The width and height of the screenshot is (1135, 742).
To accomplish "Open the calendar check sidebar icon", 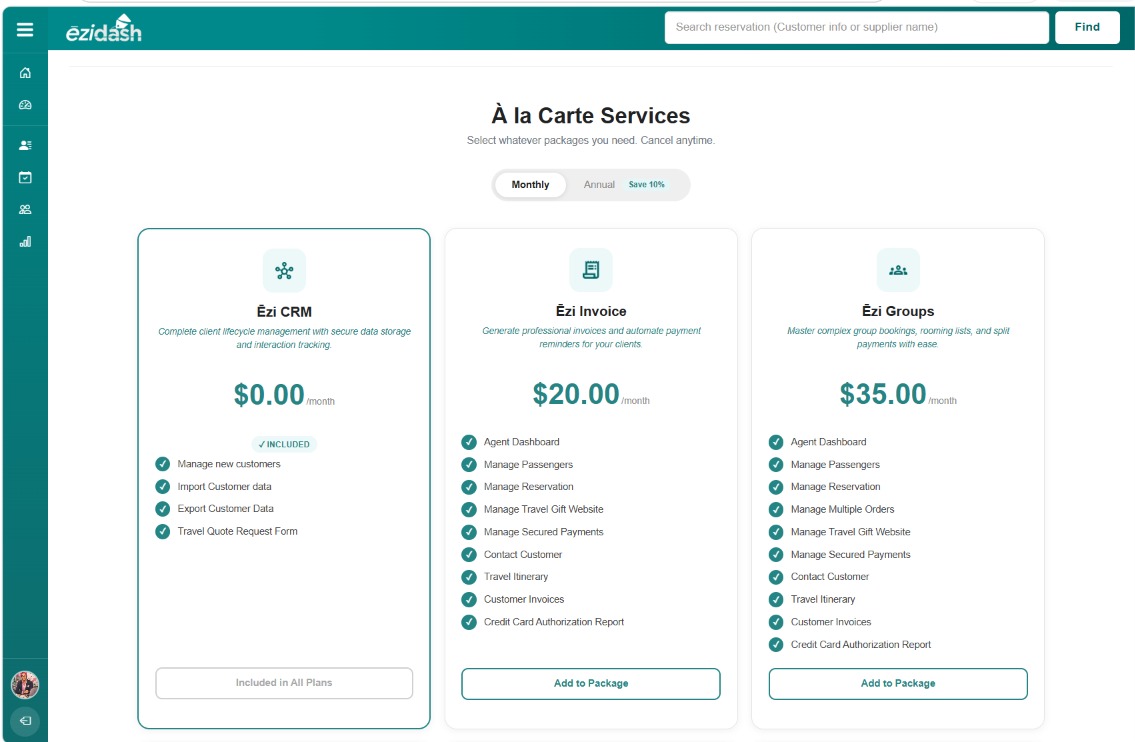I will 25,177.
